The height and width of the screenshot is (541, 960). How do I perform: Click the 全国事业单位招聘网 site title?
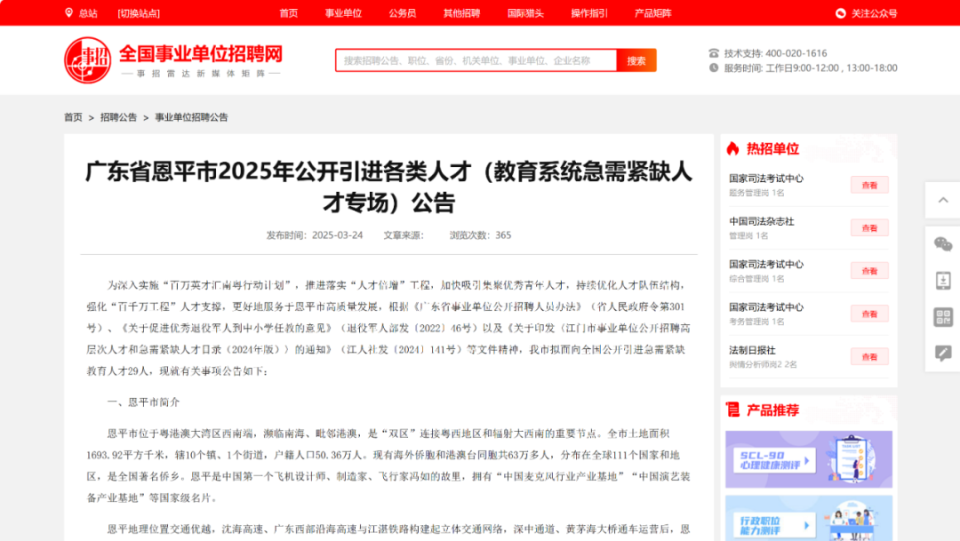pos(201,54)
